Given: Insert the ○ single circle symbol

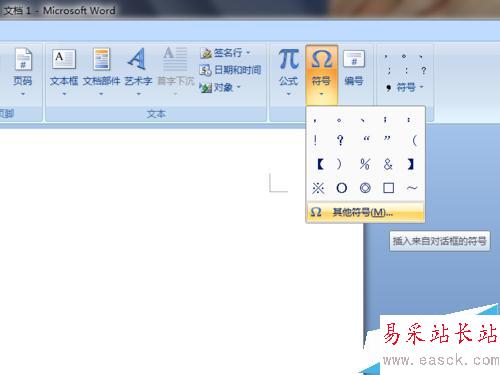Looking at the screenshot, I should coord(342,188).
